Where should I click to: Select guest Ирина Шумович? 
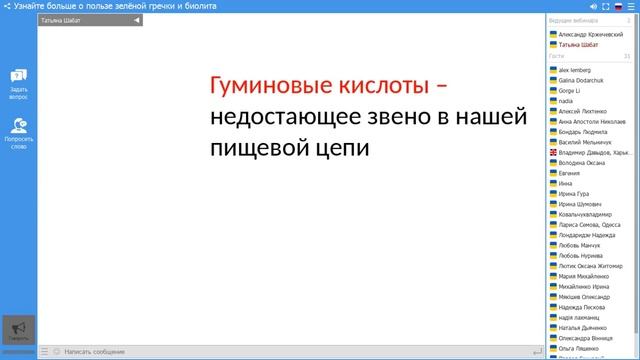pos(580,204)
